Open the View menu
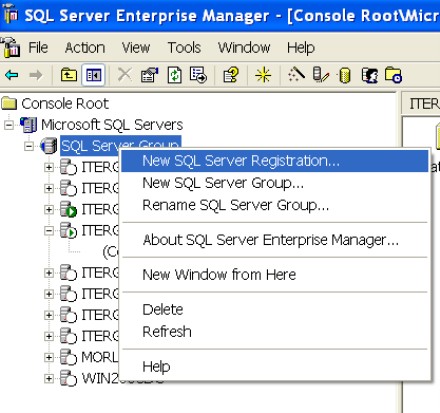The width and height of the screenshot is (440, 413). pos(136,48)
